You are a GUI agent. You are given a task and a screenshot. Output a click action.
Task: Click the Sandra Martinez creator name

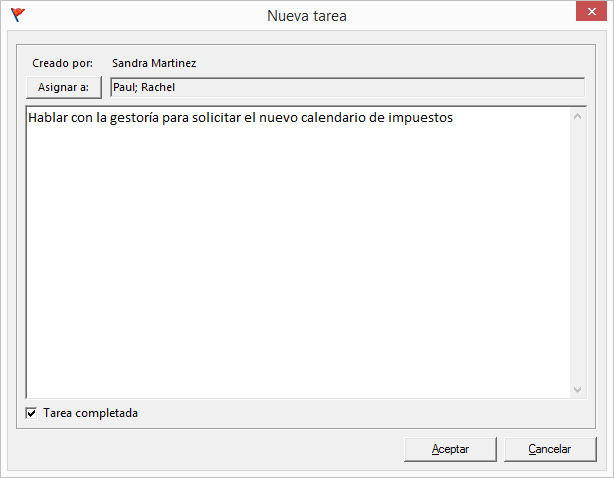(154, 63)
